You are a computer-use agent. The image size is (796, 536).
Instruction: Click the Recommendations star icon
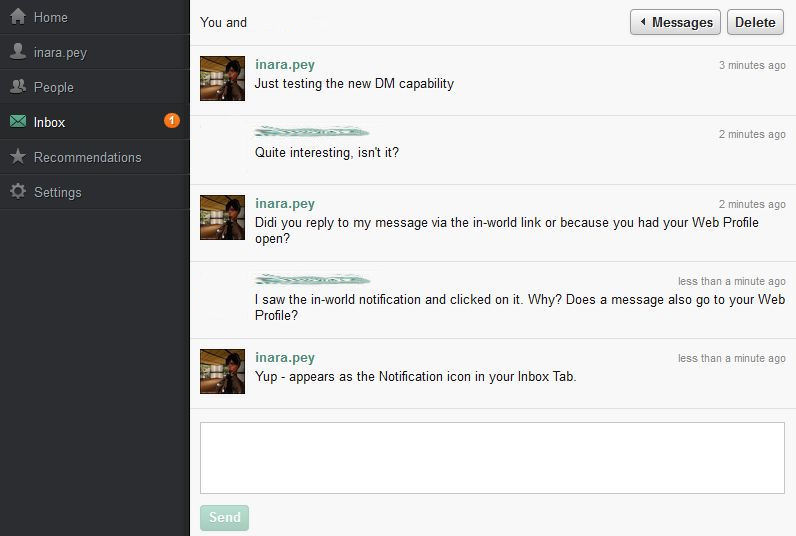coord(17,157)
